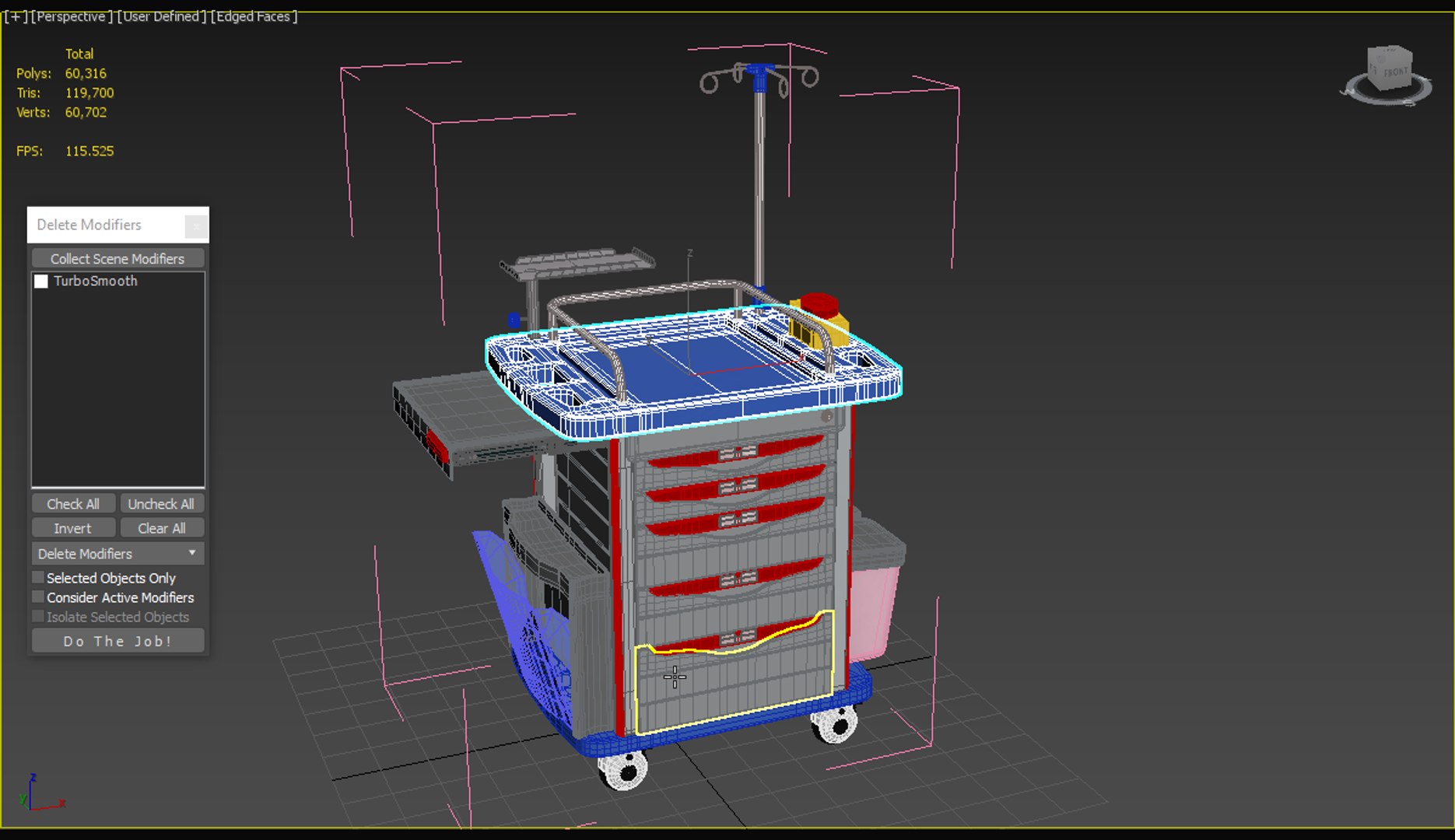Click the Polys count 60,316
This screenshot has height=840, width=1455.
pos(86,73)
